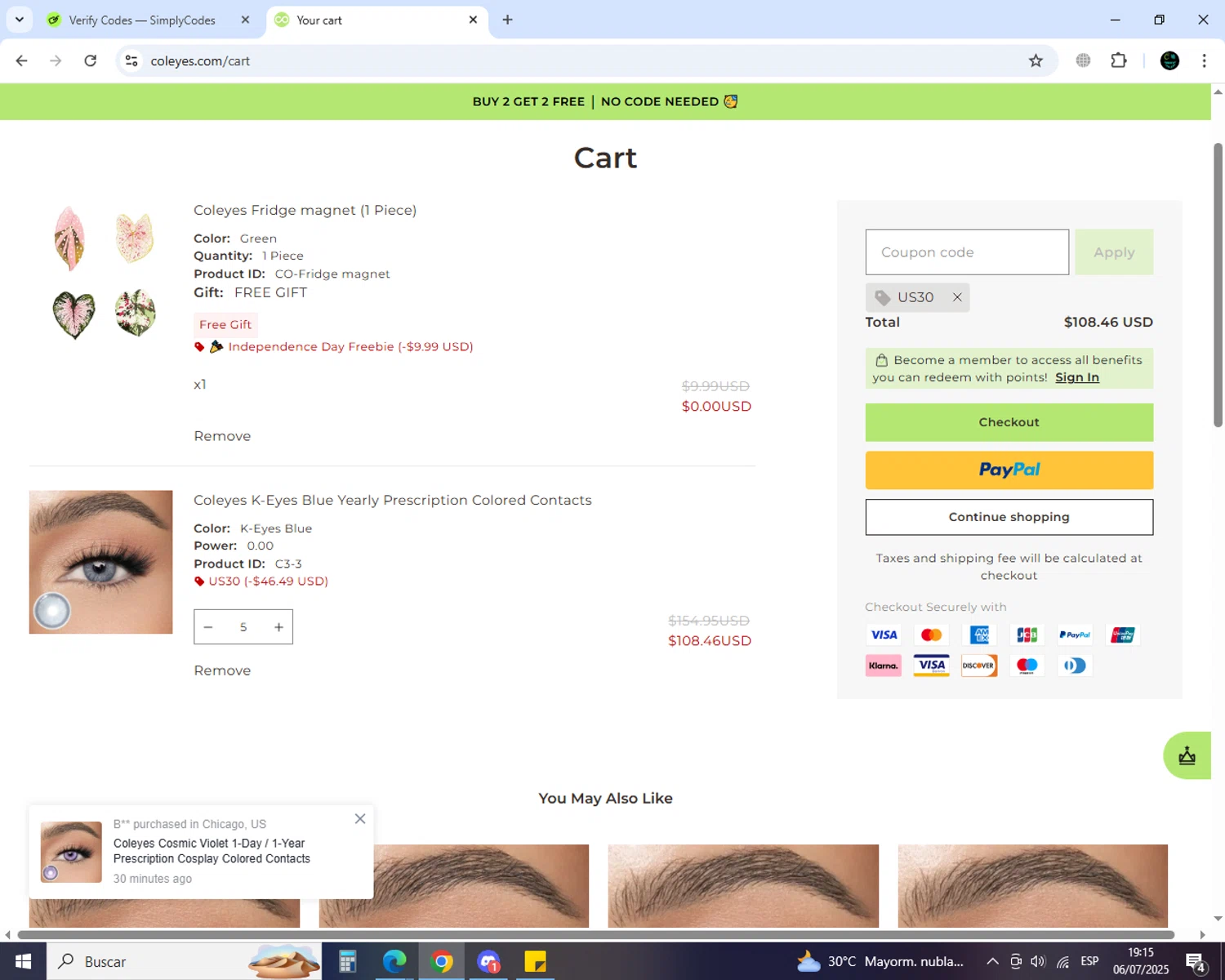Click the Buscar taskbar search box
Image resolution: width=1225 pixels, height=980 pixels.
point(184,961)
